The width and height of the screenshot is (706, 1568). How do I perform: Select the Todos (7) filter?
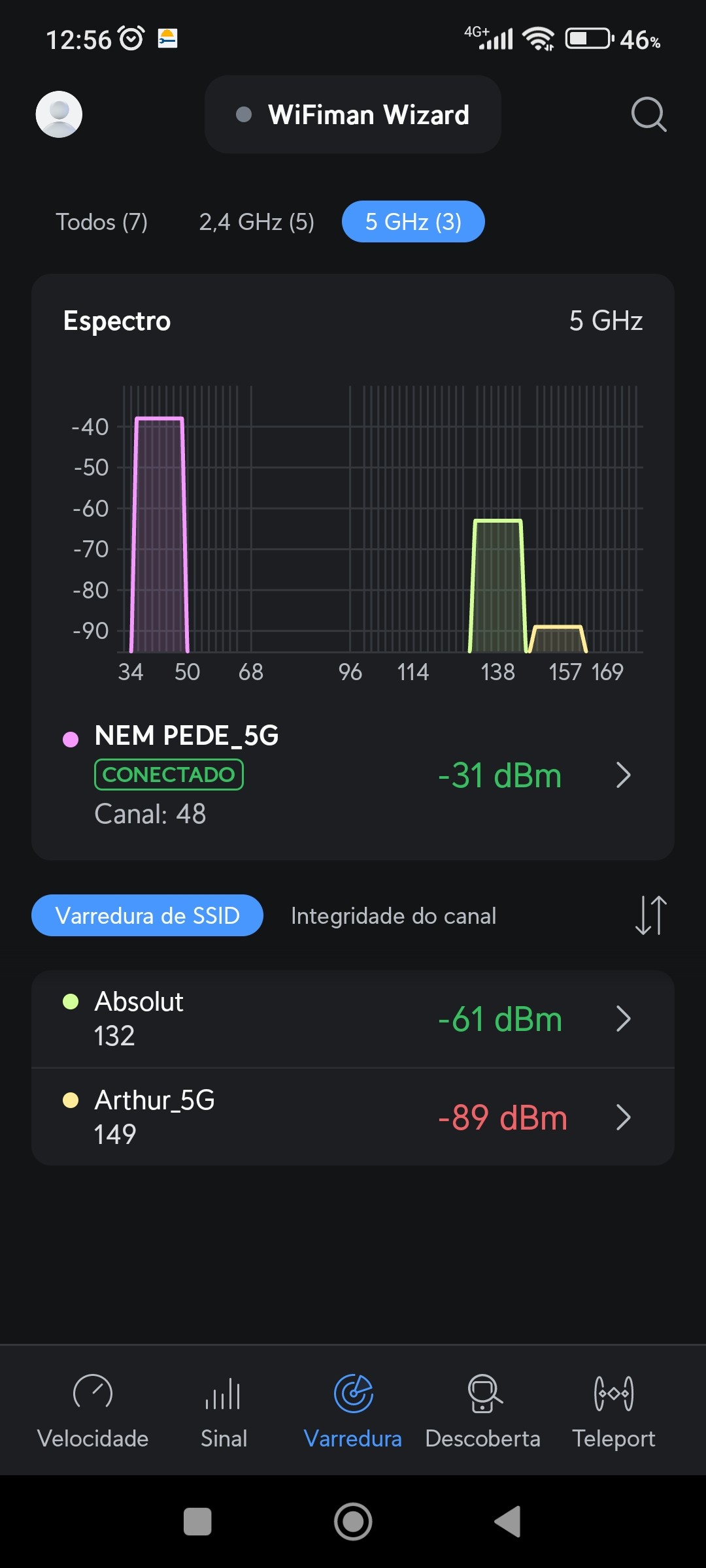pos(101,222)
